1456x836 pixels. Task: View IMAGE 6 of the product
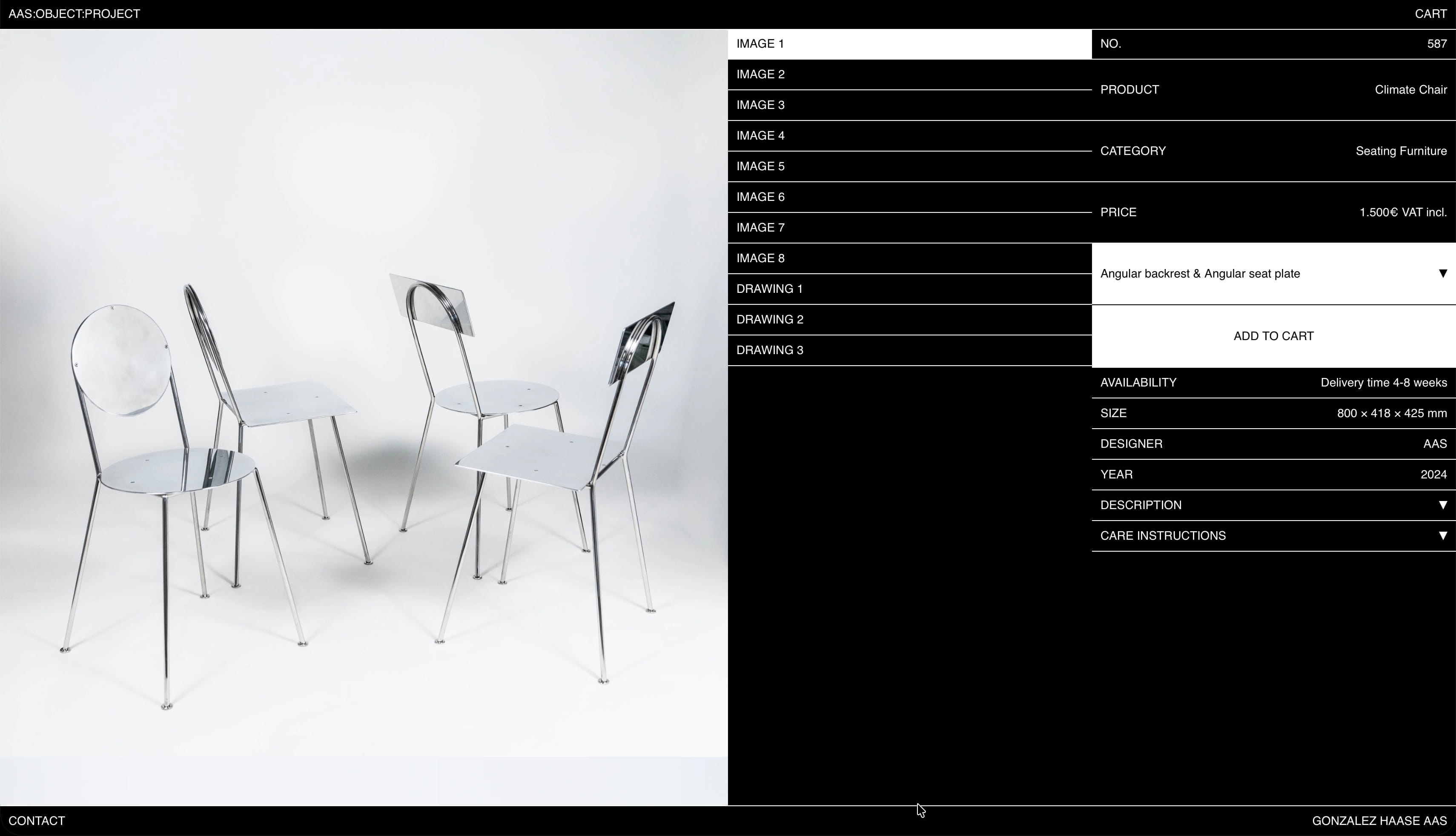pos(760,197)
